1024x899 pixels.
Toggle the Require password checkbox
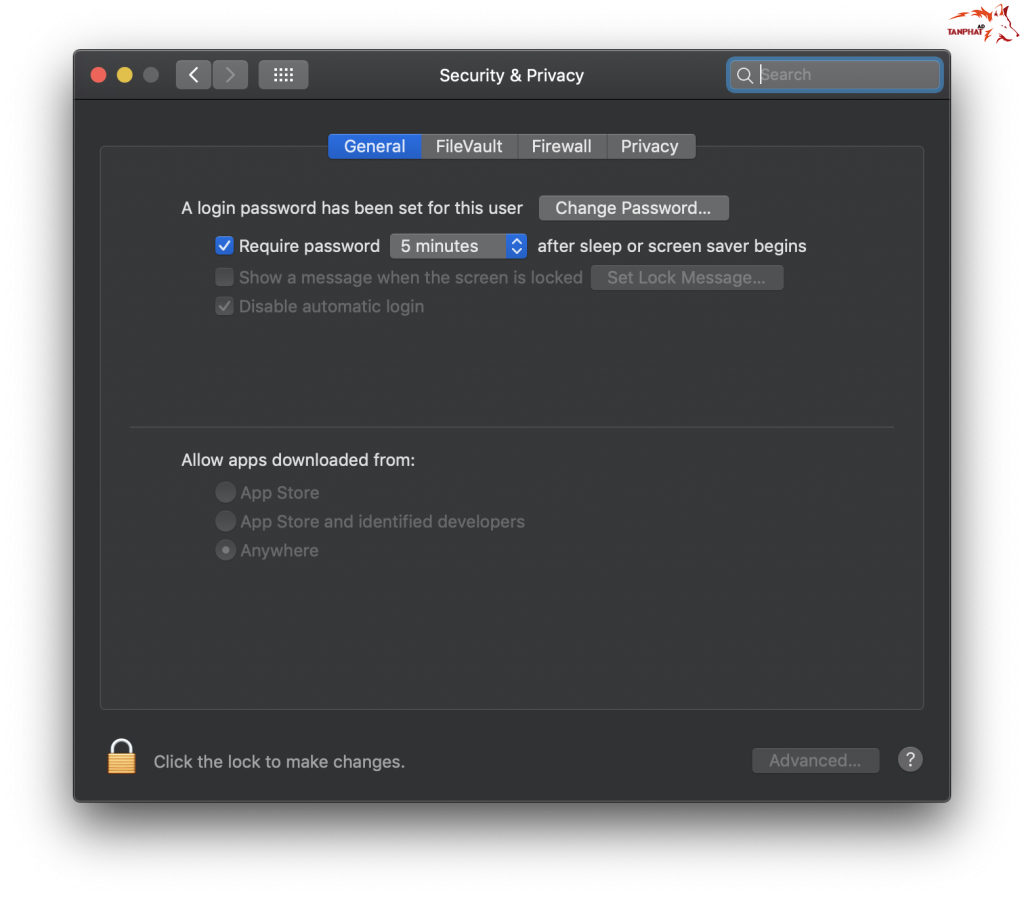[225, 246]
